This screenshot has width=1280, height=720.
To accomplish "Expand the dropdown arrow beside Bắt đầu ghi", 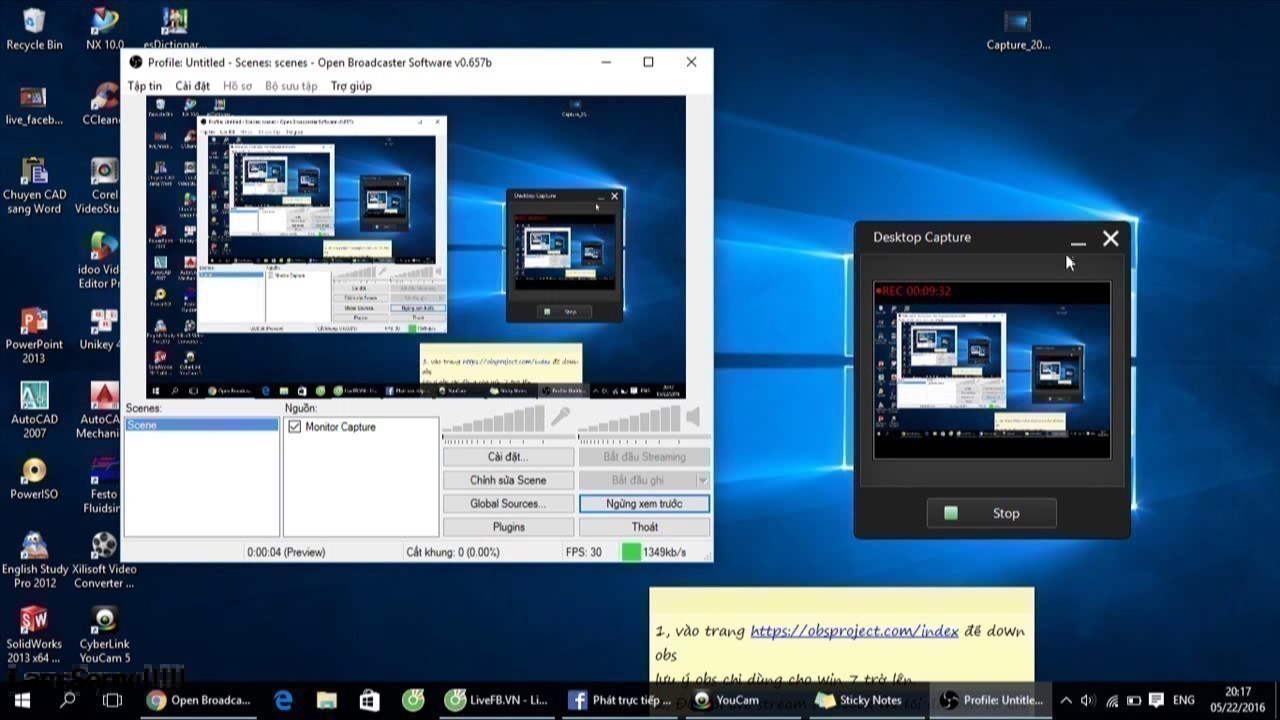I will point(703,481).
